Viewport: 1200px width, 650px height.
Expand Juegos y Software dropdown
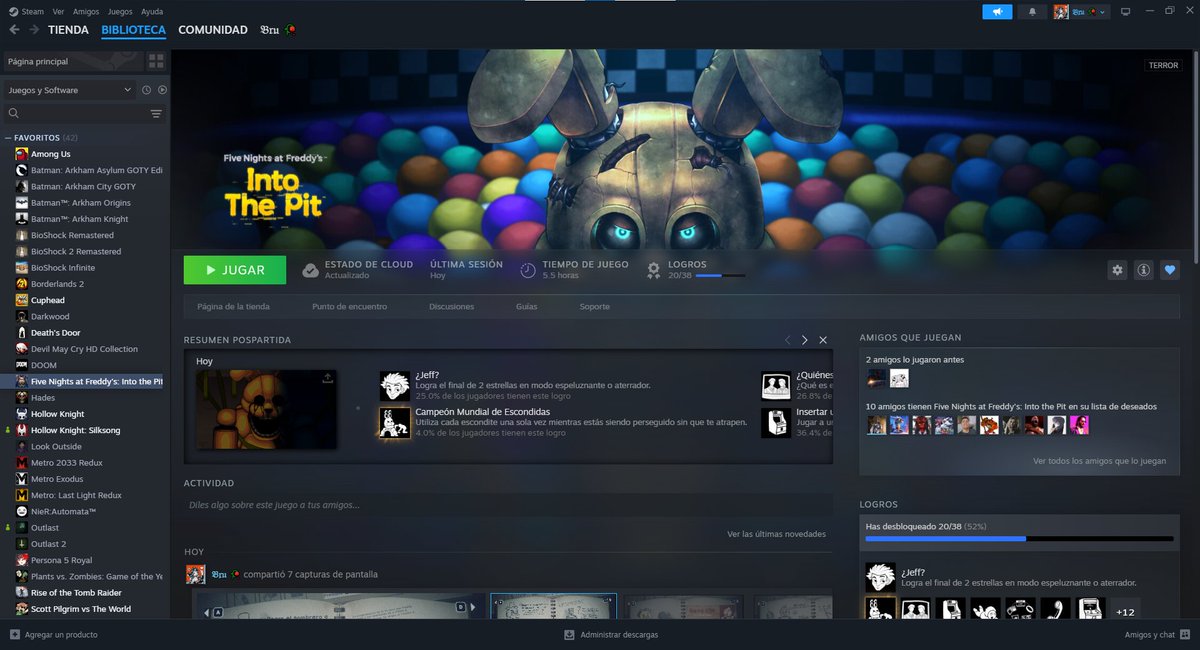click(69, 90)
